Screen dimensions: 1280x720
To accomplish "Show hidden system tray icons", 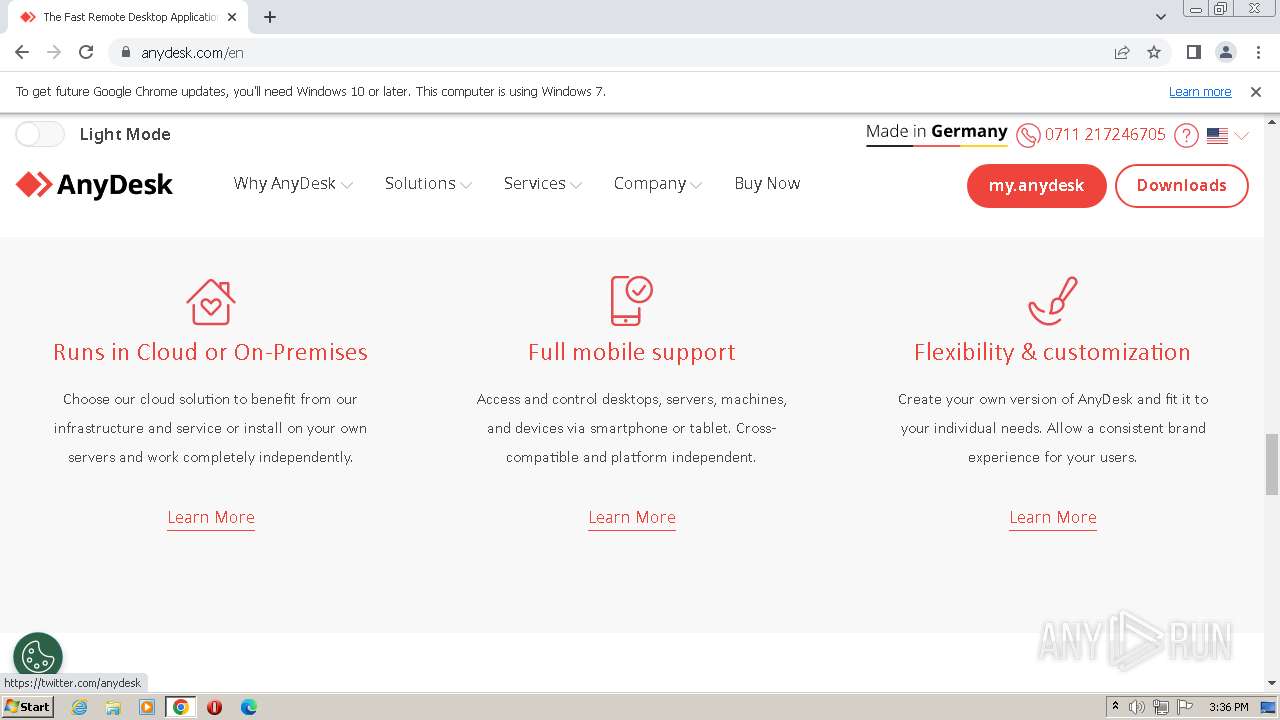I will pyautogui.click(x=1115, y=707).
